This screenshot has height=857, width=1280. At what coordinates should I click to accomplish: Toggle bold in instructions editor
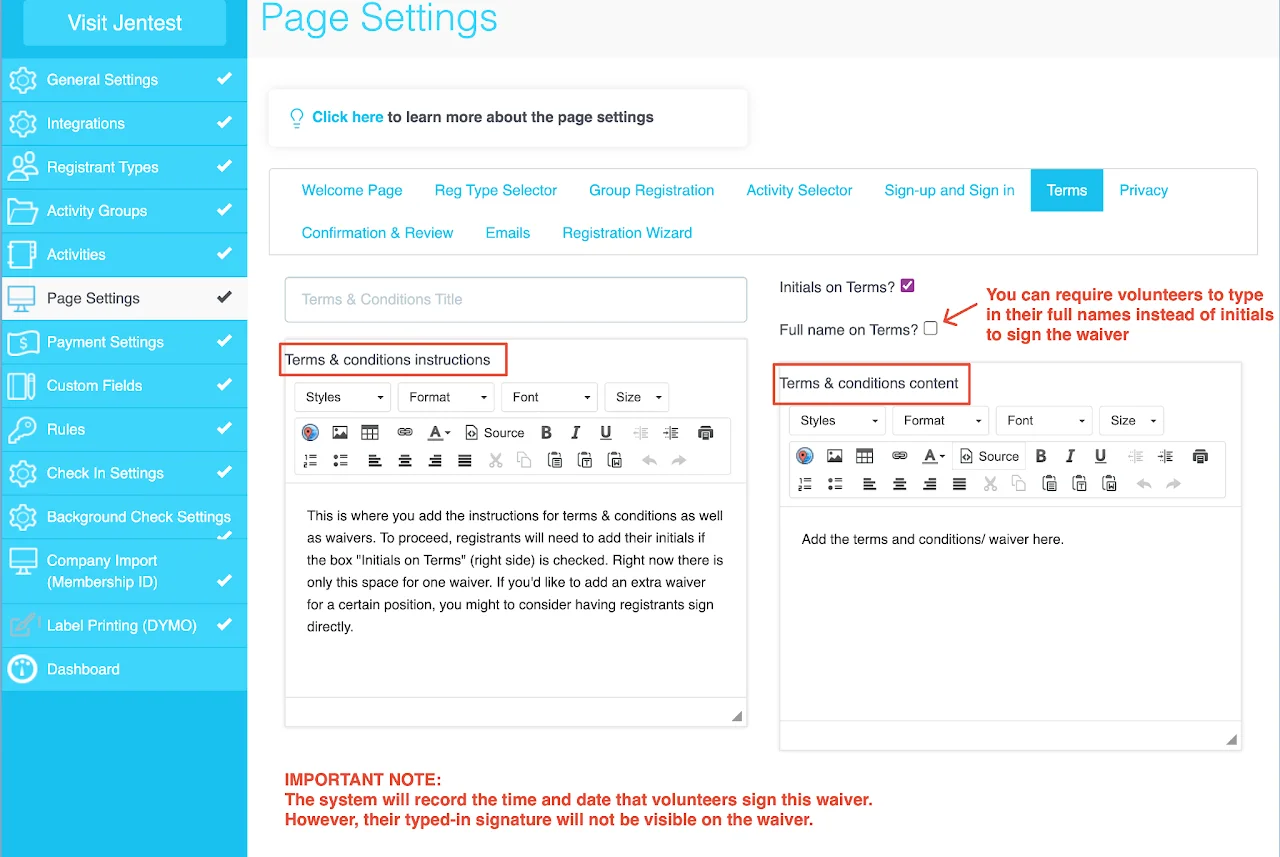546,433
